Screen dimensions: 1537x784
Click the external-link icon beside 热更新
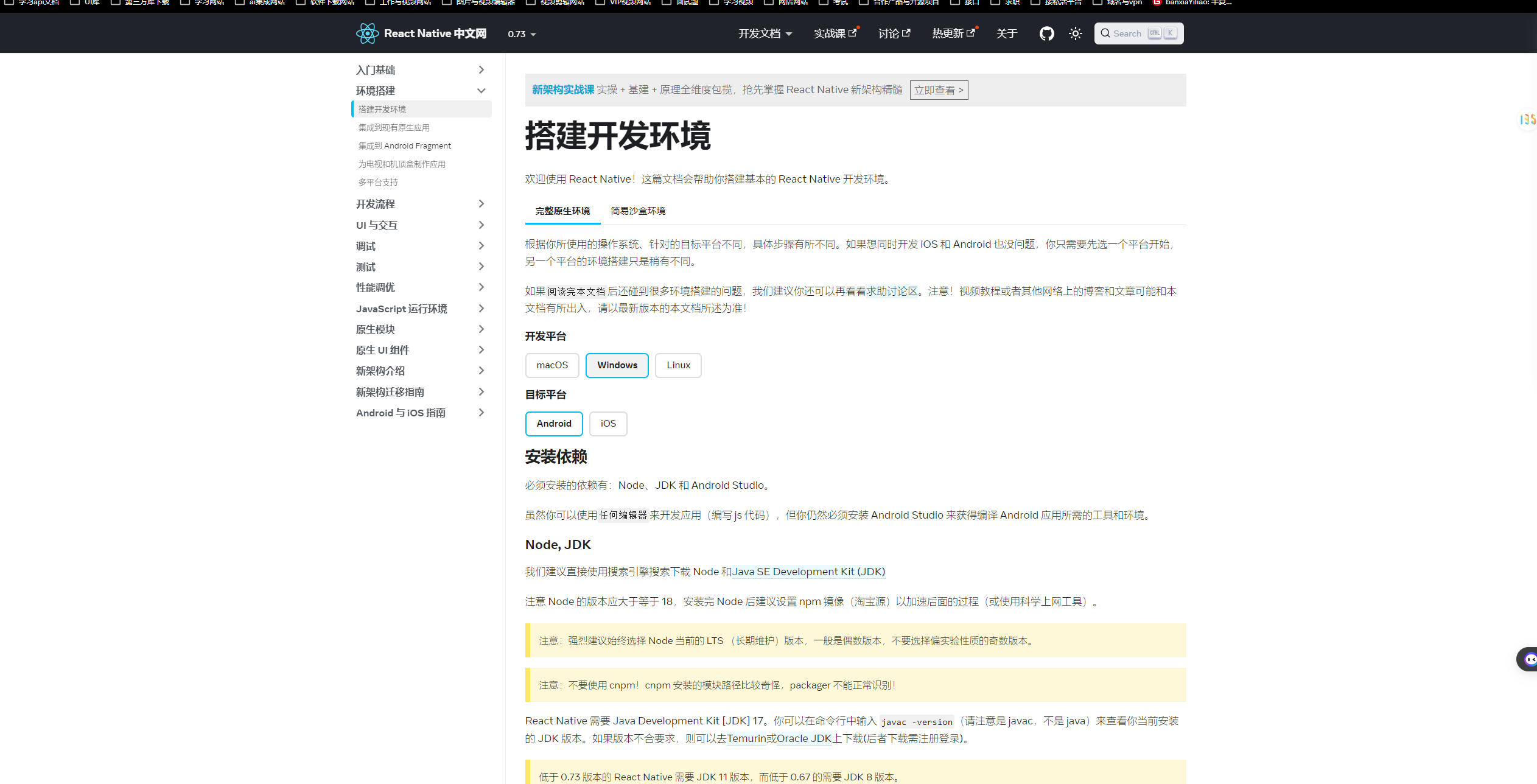971,32
